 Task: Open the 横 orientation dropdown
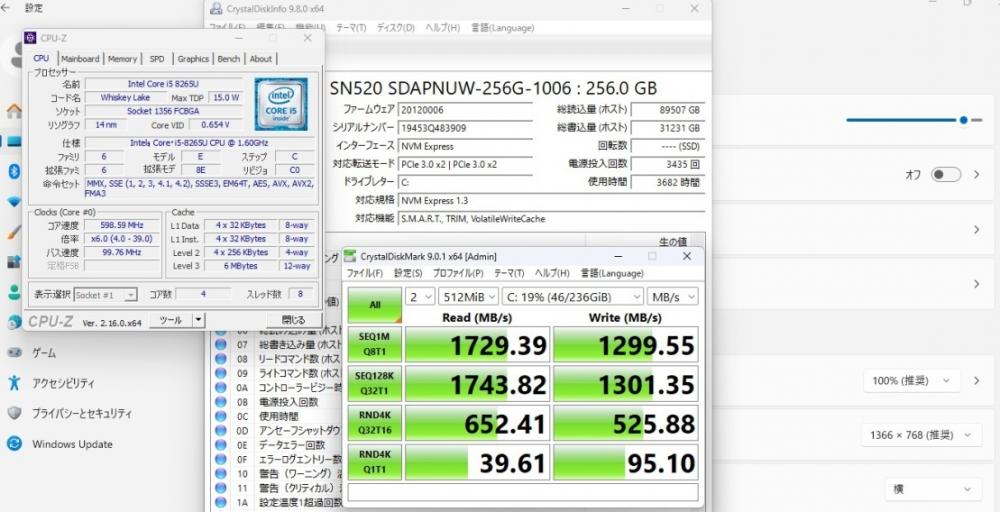click(933, 489)
